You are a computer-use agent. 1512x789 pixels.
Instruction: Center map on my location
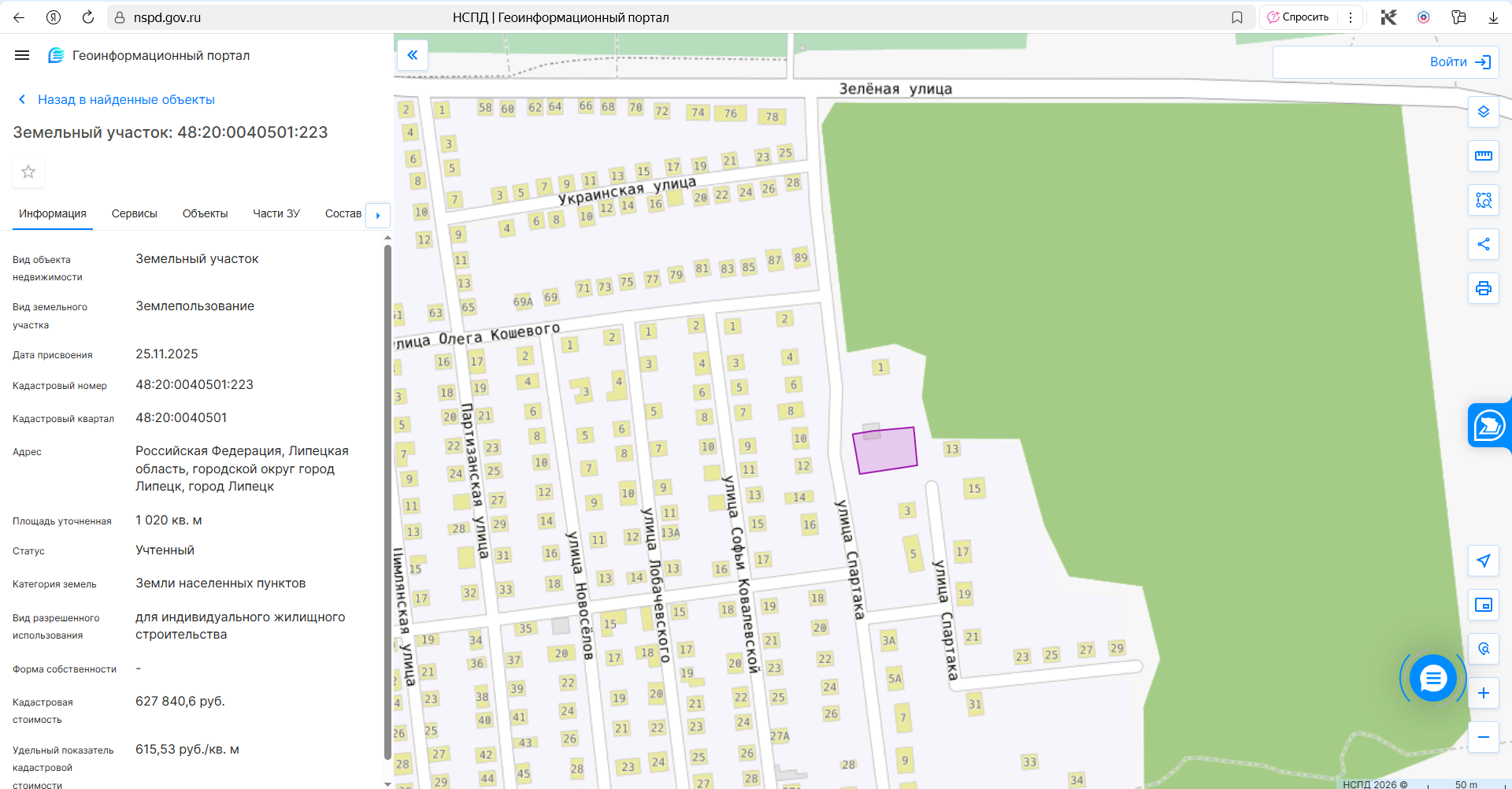point(1483,561)
